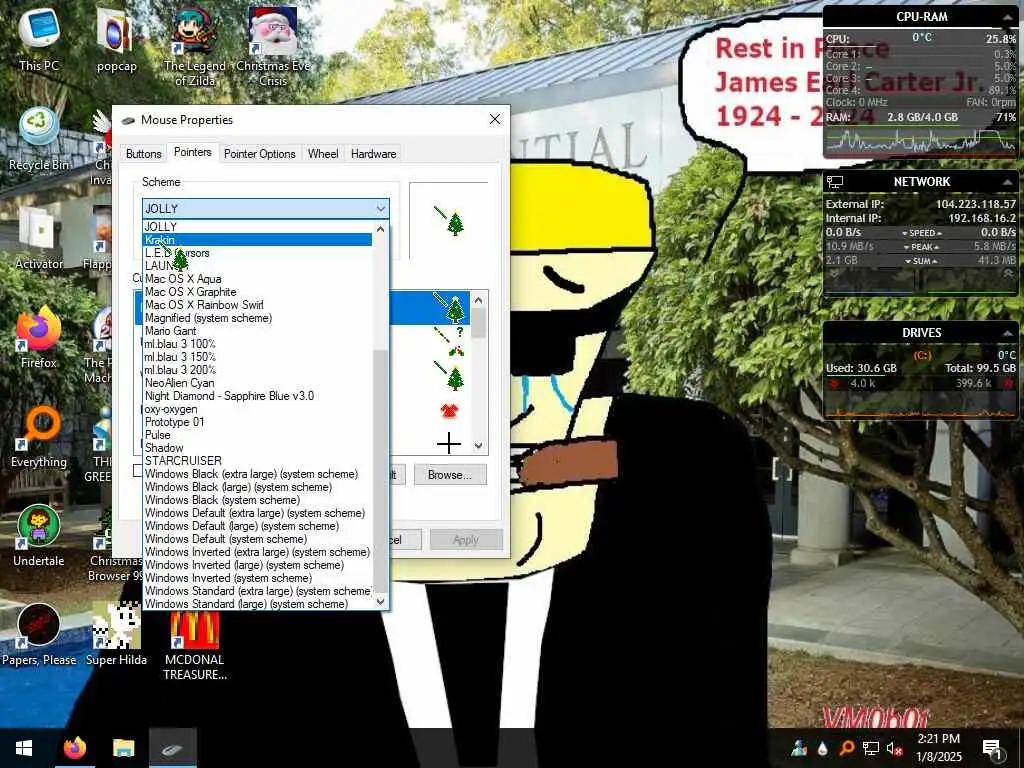Screen dimensions: 1024x768
Task: Click the people tray icon
Action: tap(799, 748)
